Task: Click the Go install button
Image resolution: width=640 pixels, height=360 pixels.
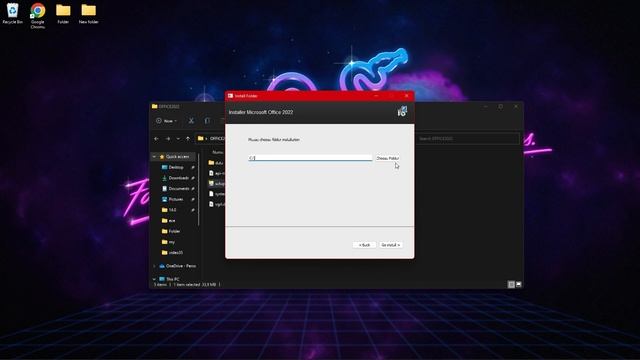Action: tap(391, 245)
